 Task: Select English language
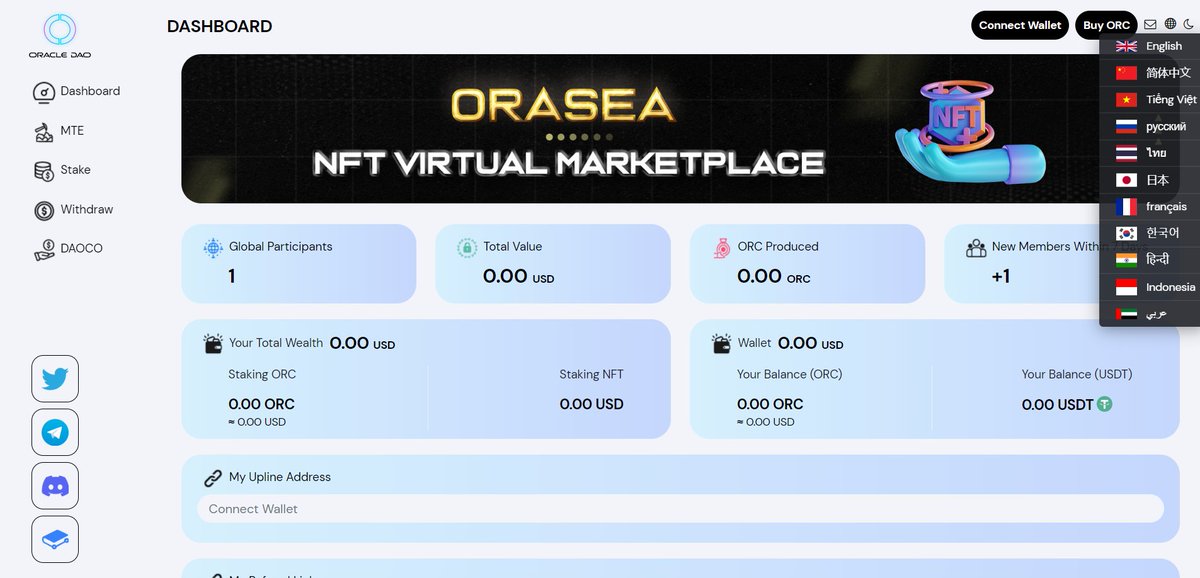(x=1149, y=46)
